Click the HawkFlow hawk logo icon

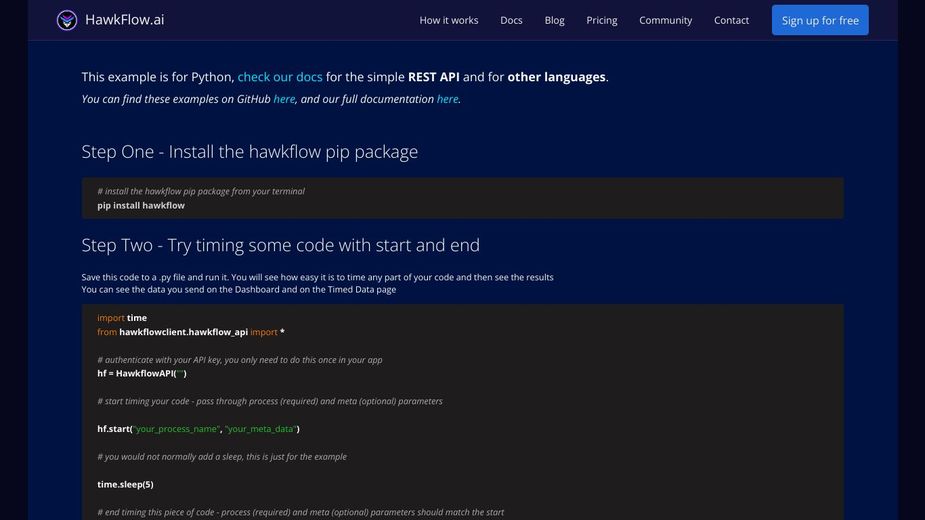[x=67, y=20]
